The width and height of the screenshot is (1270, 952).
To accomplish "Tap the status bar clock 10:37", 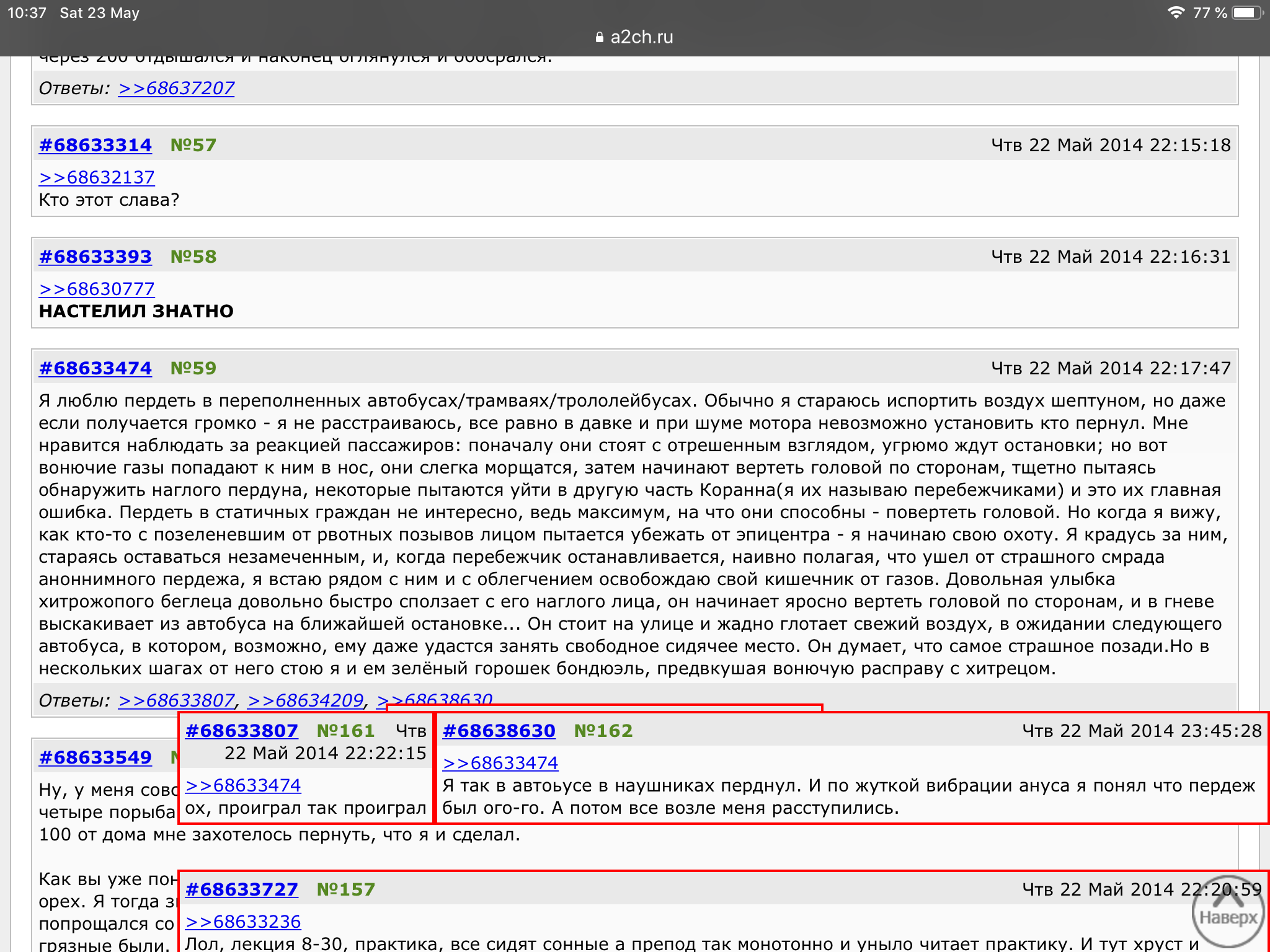I will [27, 12].
